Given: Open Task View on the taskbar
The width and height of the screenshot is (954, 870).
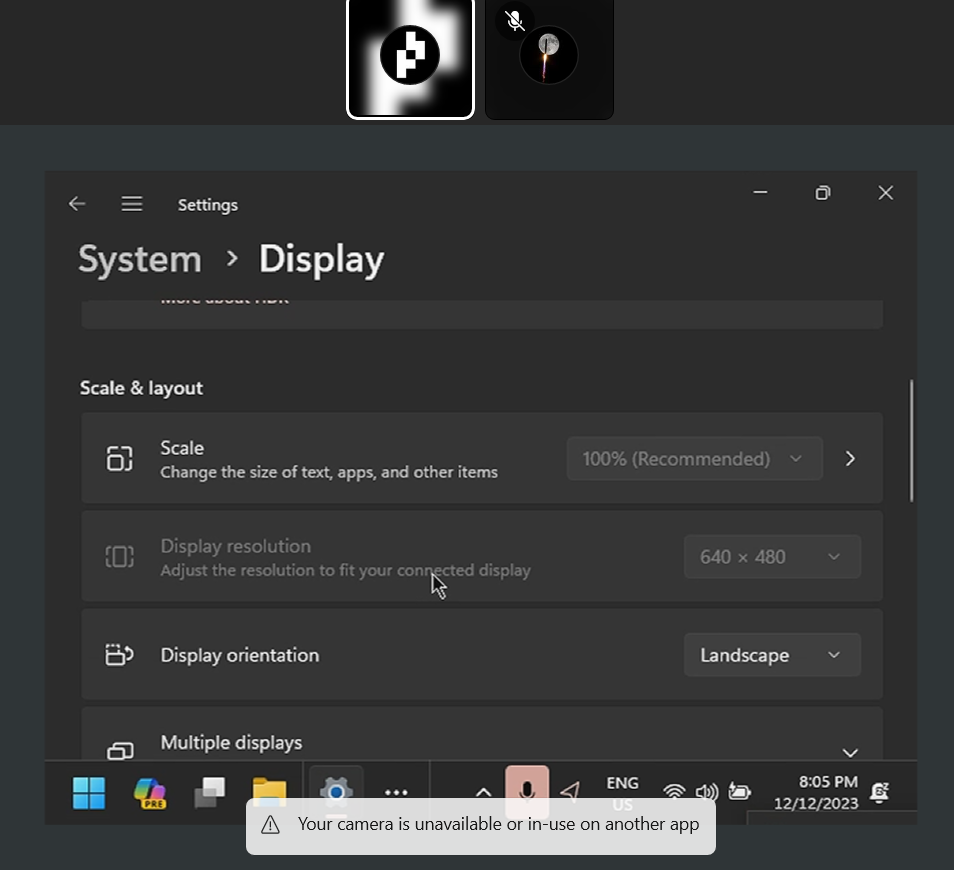Looking at the screenshot, I should click(210, 793).
